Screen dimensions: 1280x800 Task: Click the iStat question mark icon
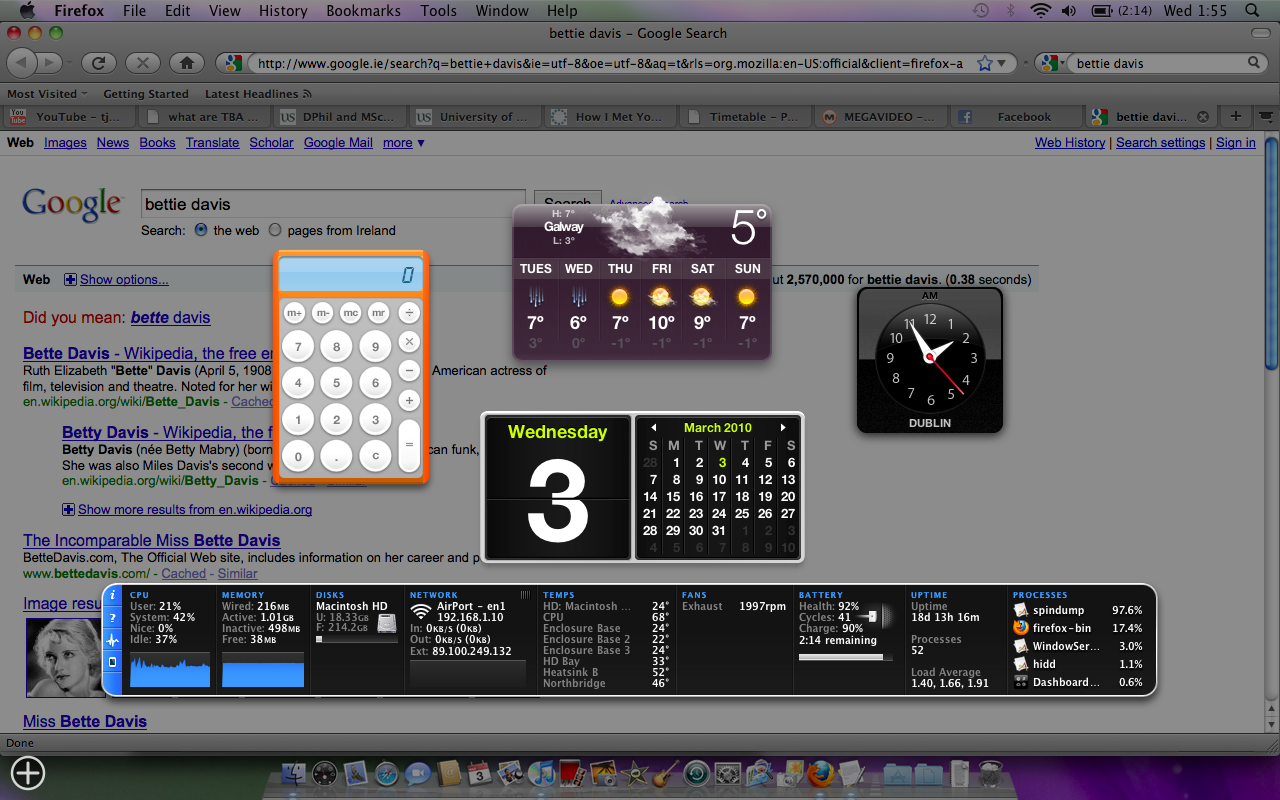click(x=112, y=618)
